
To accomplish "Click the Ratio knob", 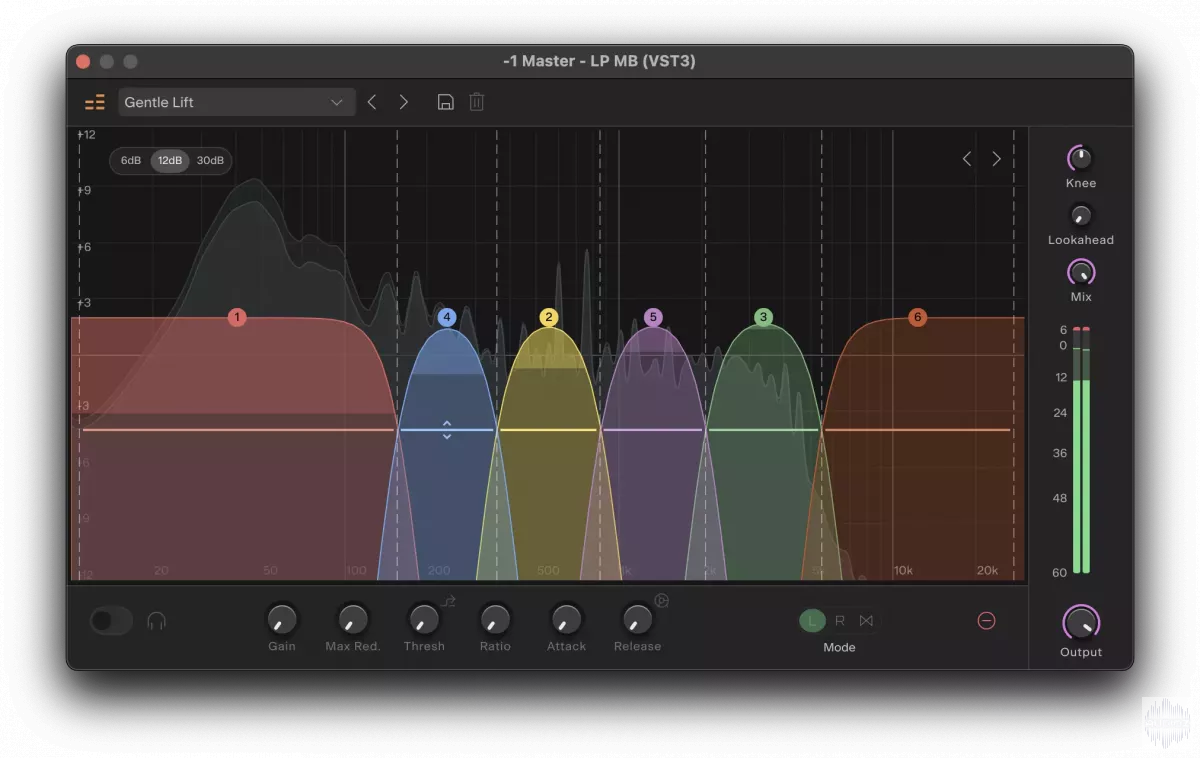I will point(495,620).
